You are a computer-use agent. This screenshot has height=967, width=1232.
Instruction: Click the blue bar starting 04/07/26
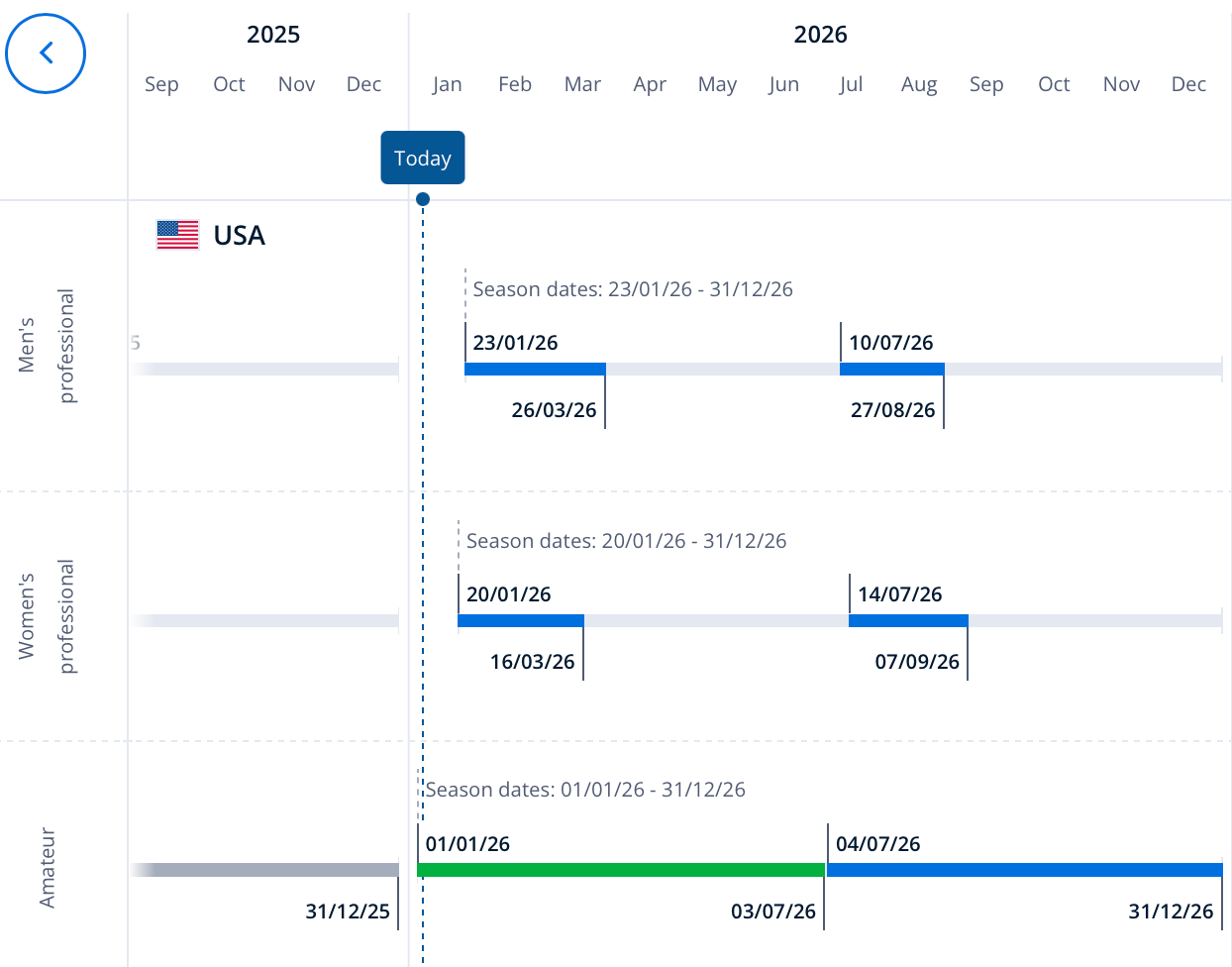click(1020, 870)
